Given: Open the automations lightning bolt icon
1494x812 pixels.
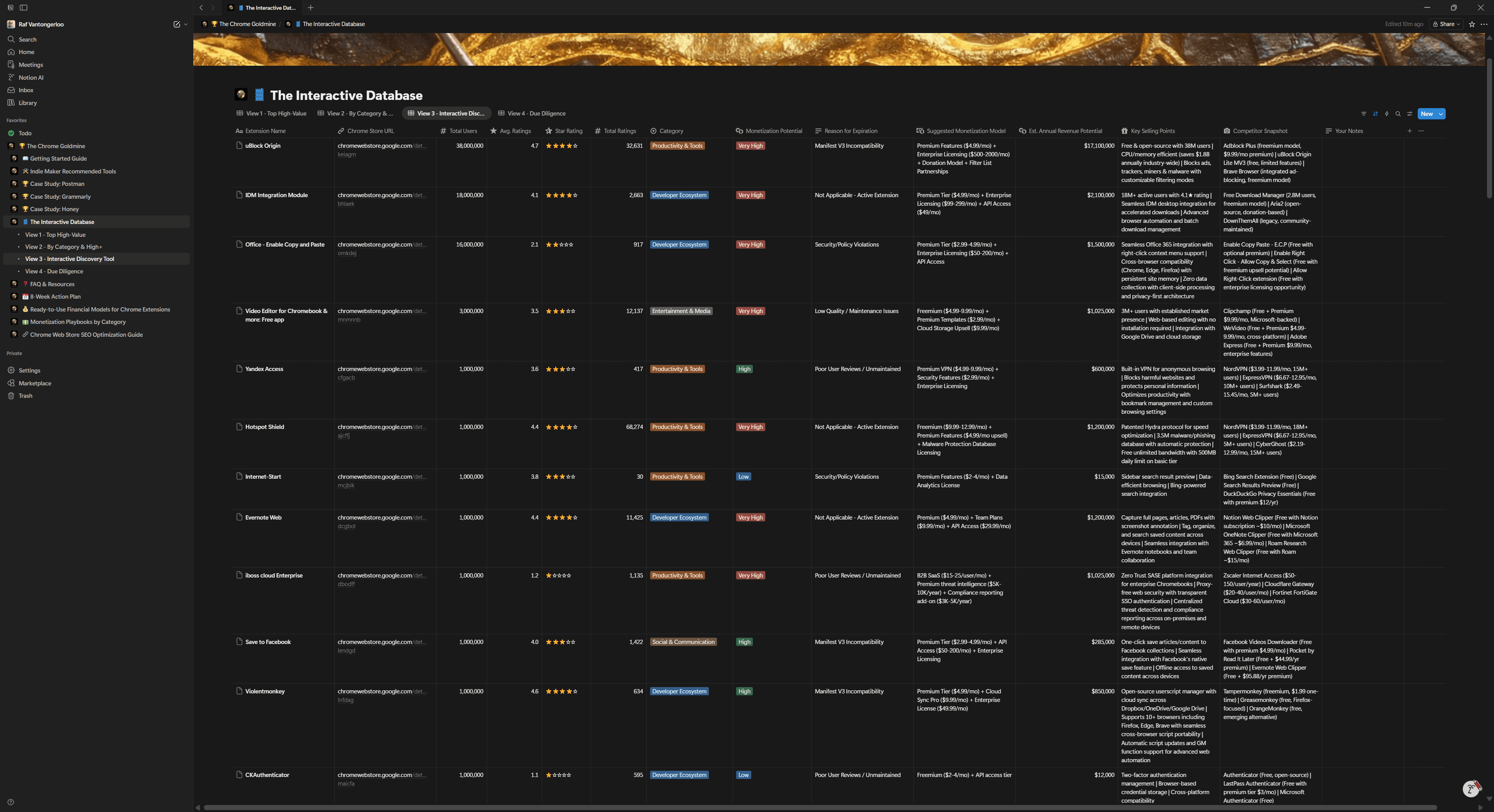Looking at the screenshot, I should click(x=1387, y=114).
